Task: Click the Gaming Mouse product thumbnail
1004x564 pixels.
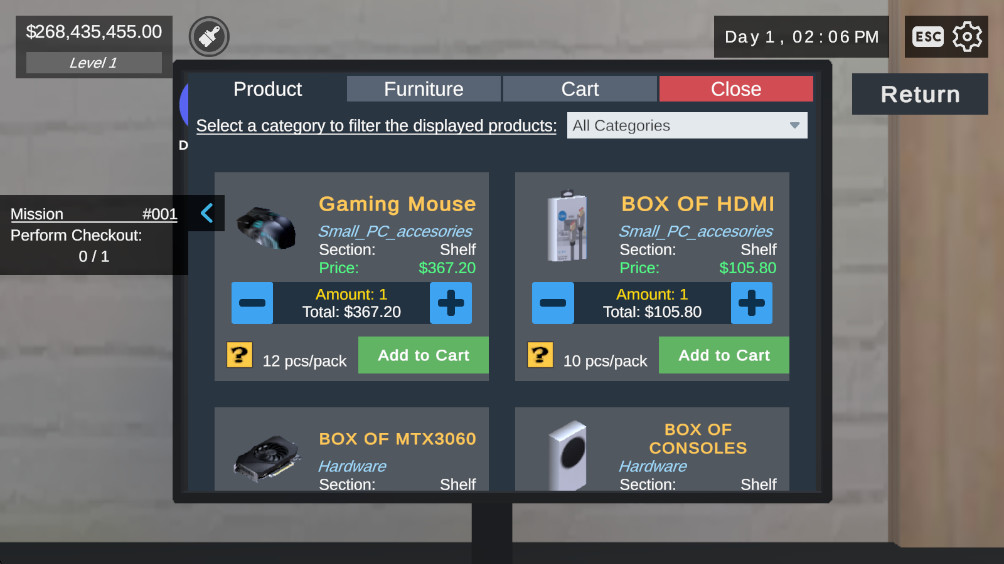Action: [266, 227]
